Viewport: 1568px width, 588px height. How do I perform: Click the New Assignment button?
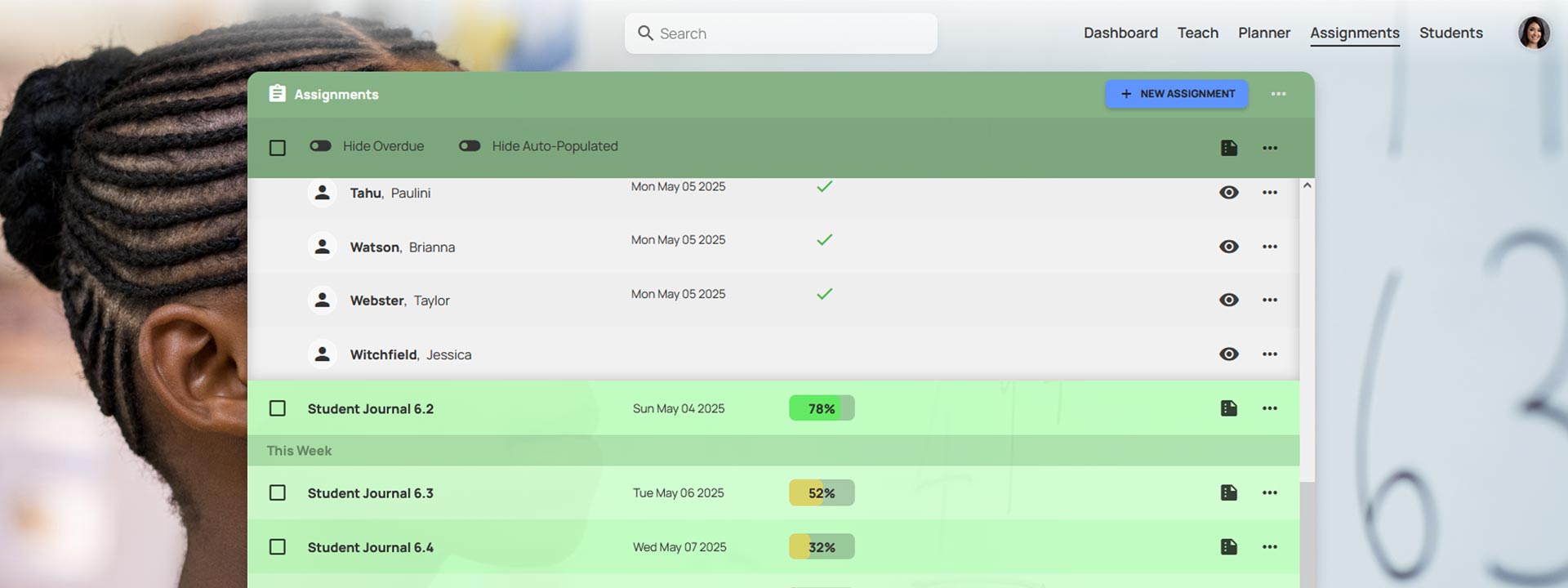(x=1177, y=94)
